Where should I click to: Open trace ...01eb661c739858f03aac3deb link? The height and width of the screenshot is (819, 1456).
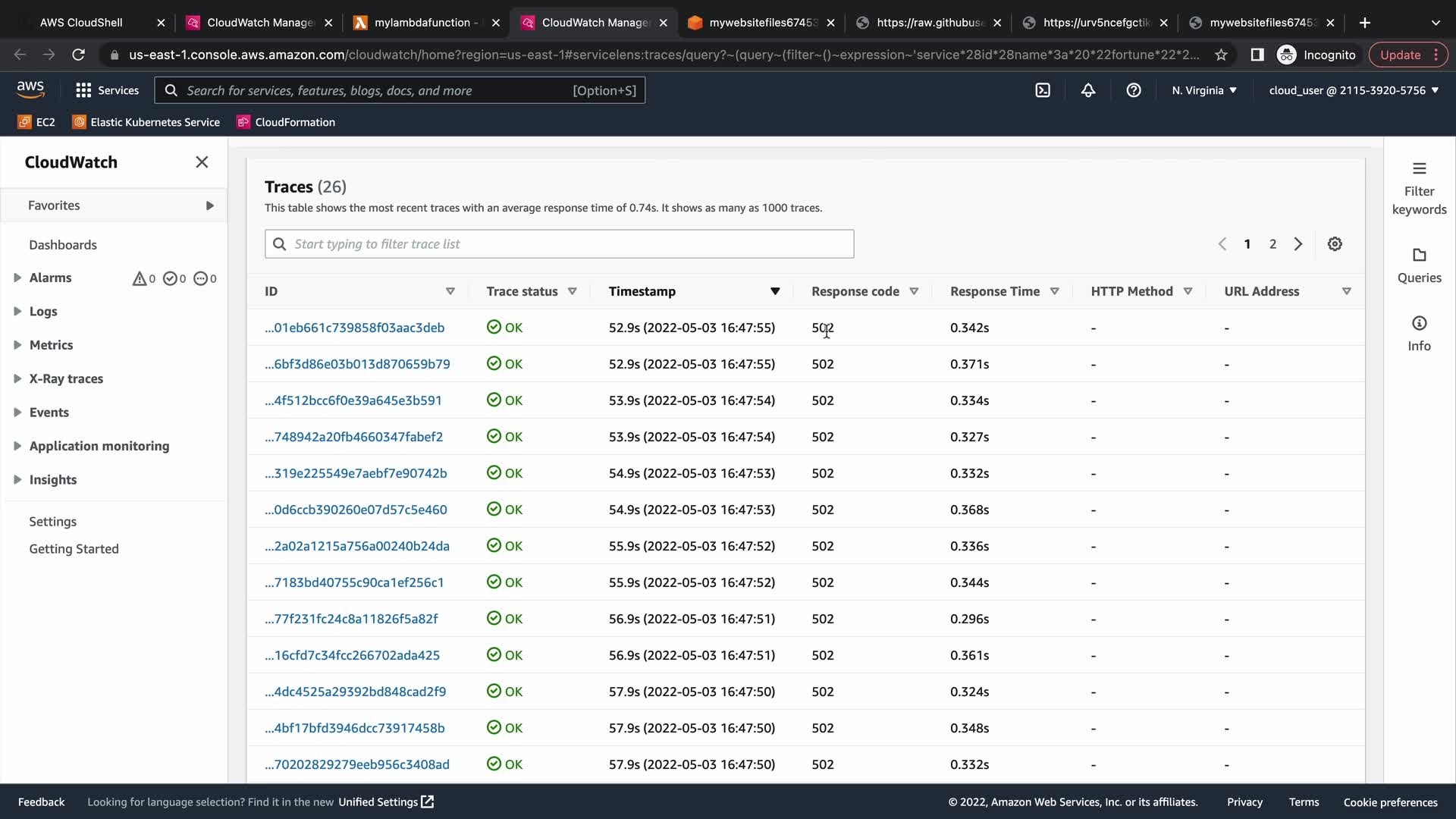(354, 328)
